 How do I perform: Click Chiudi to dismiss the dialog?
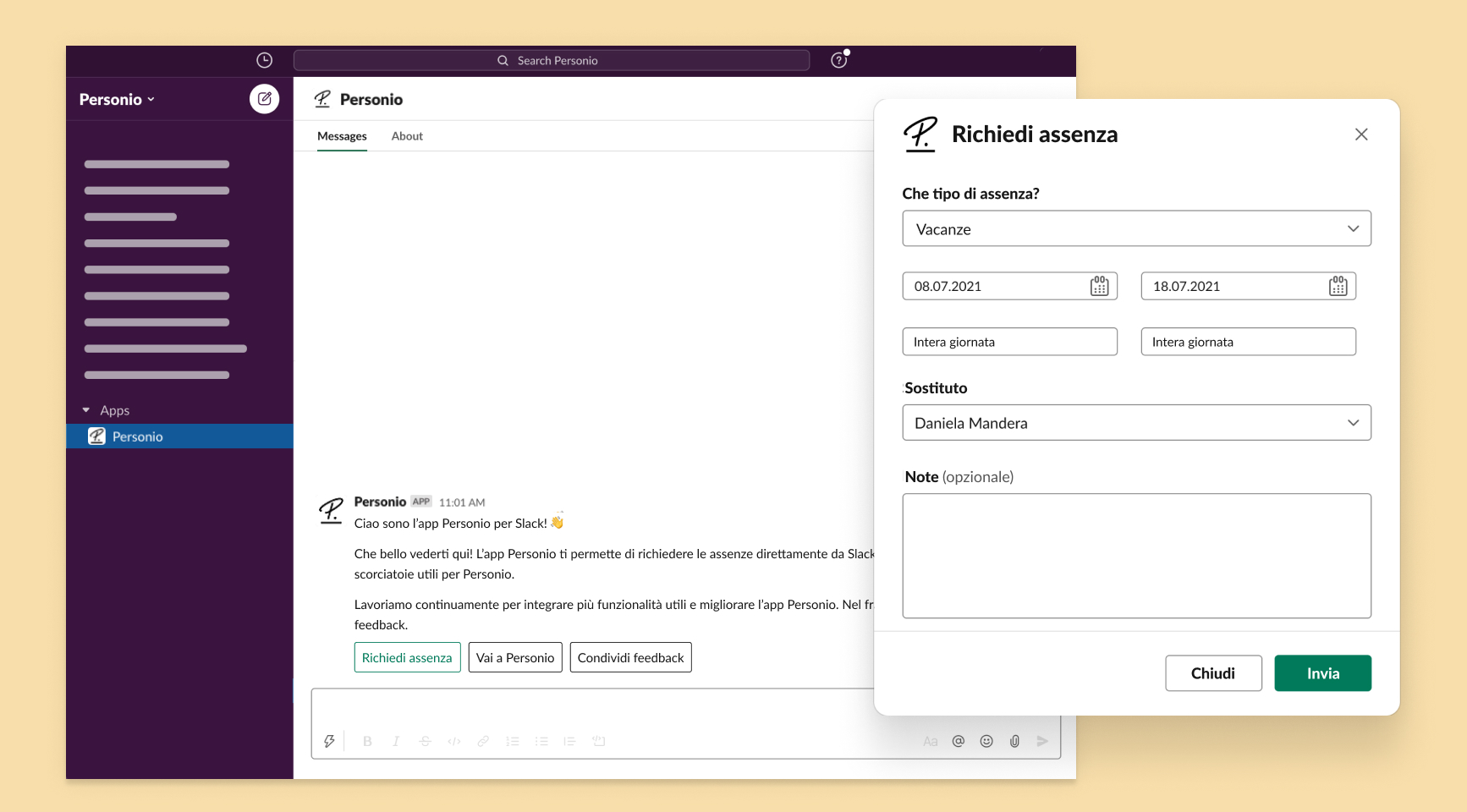1213,673
